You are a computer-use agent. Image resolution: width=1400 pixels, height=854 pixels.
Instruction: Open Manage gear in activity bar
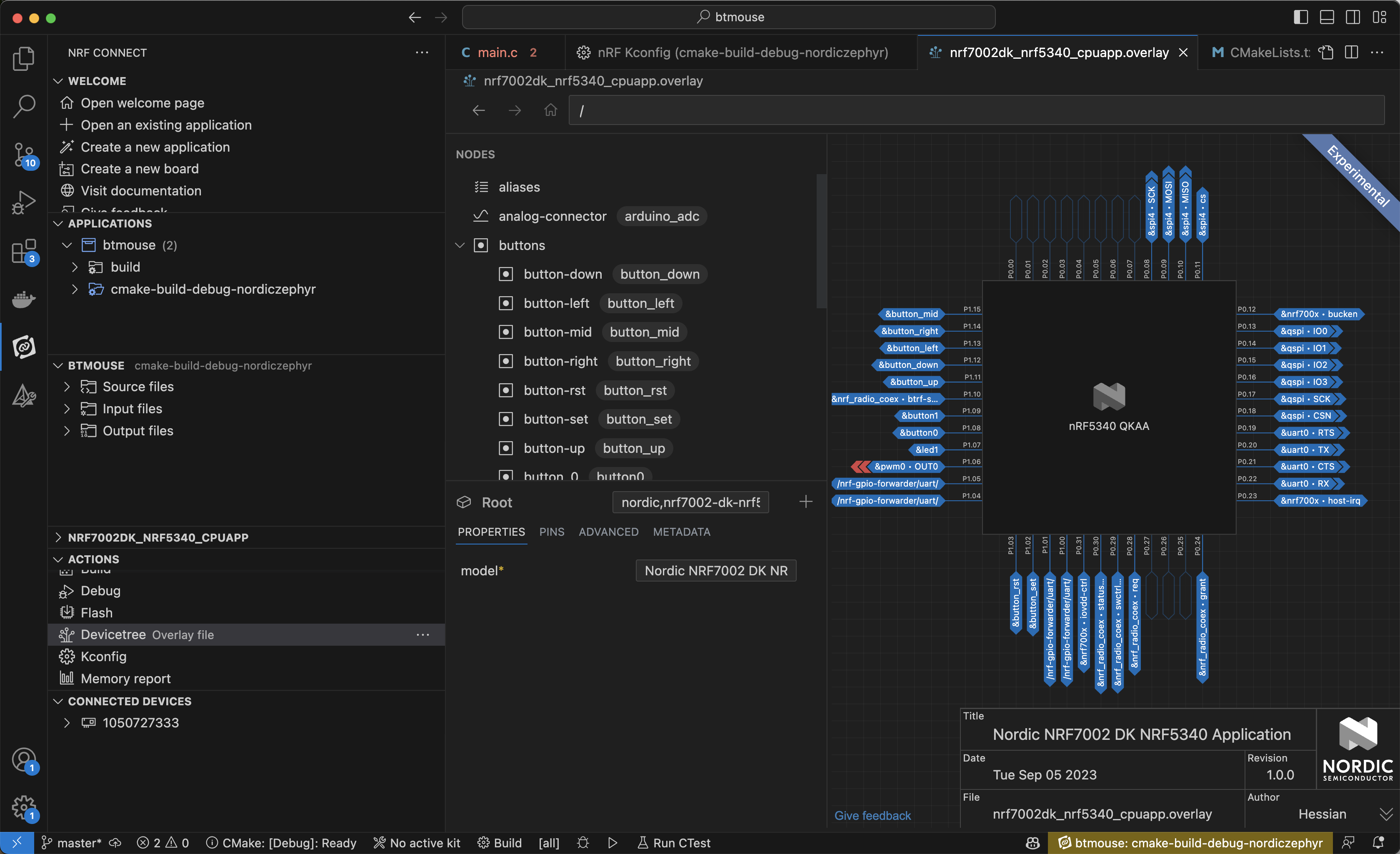(x=23, y=807)
